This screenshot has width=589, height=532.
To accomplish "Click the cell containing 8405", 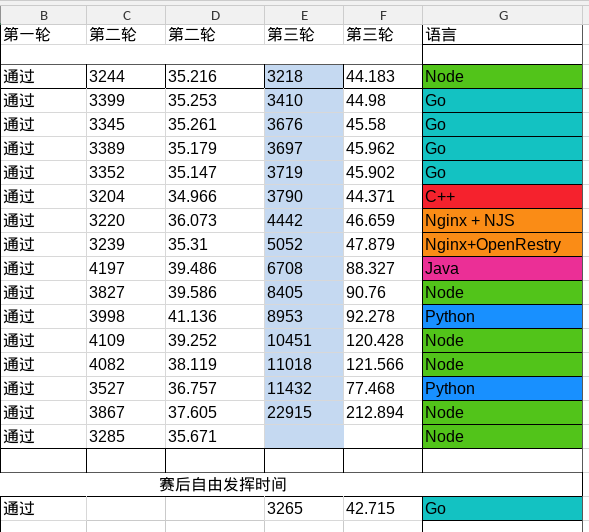I will [x=304, y=293].
